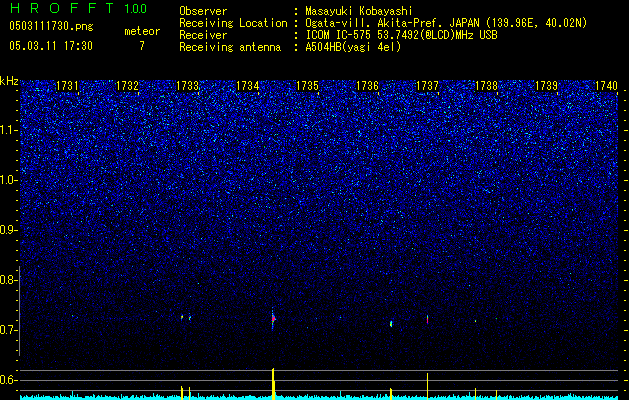Click the 0.7 kHz axis label
Screen dimensions: 629x400
coord(8,330)
